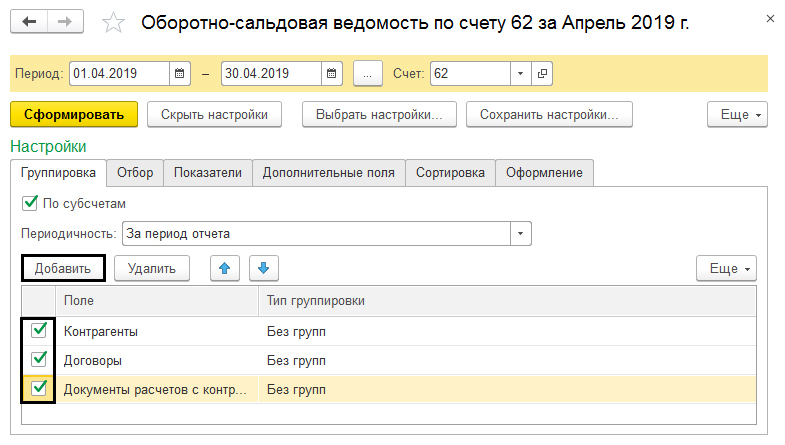This screenshot has width=785, height=445.
Task: Click the forward navigation arrow
Action: point(64,21)
